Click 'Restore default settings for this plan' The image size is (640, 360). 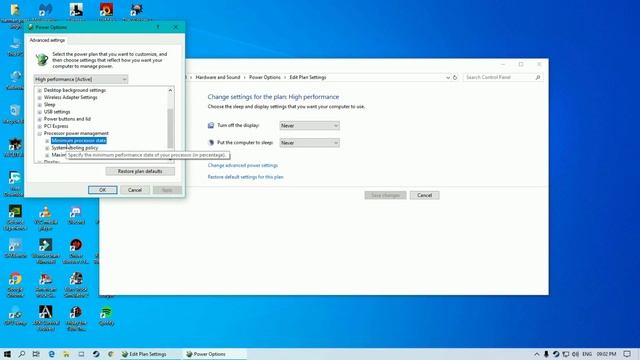246,177
